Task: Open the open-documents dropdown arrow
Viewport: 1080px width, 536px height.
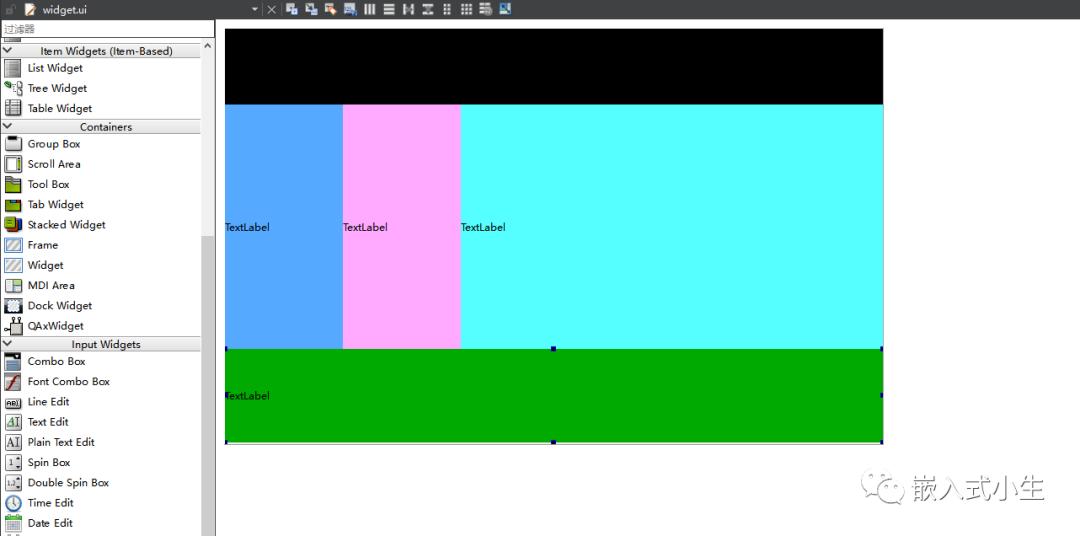Action: click(255, 10)
